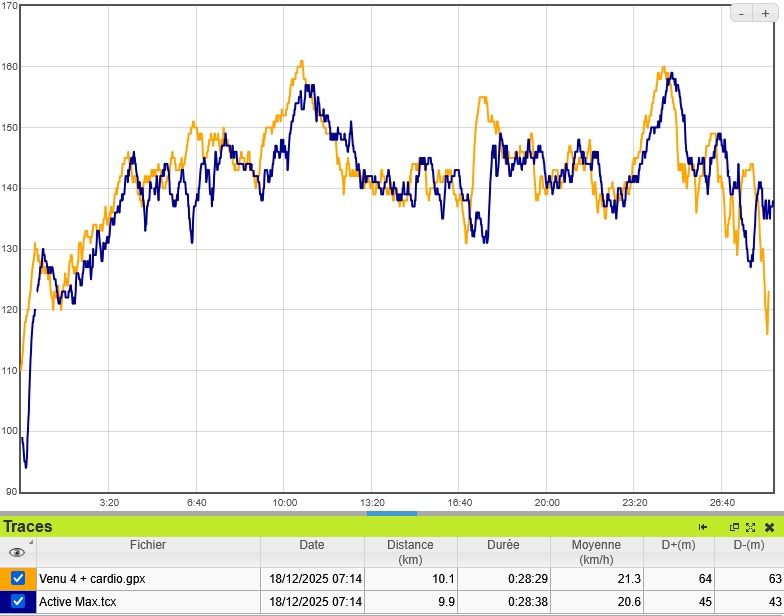Zoom out the chart with minus button
784x616 pixels.
point(741,13)
